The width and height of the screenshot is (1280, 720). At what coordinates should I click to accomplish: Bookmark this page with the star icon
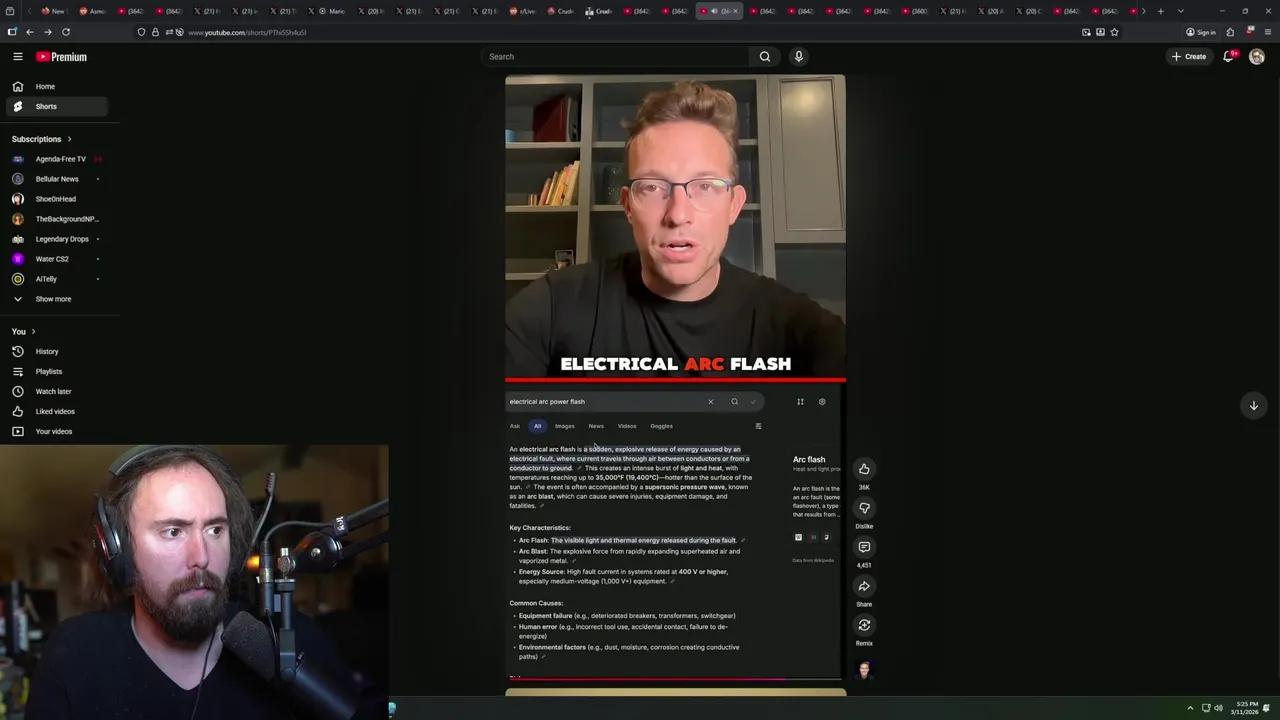tap(1114, 32)
